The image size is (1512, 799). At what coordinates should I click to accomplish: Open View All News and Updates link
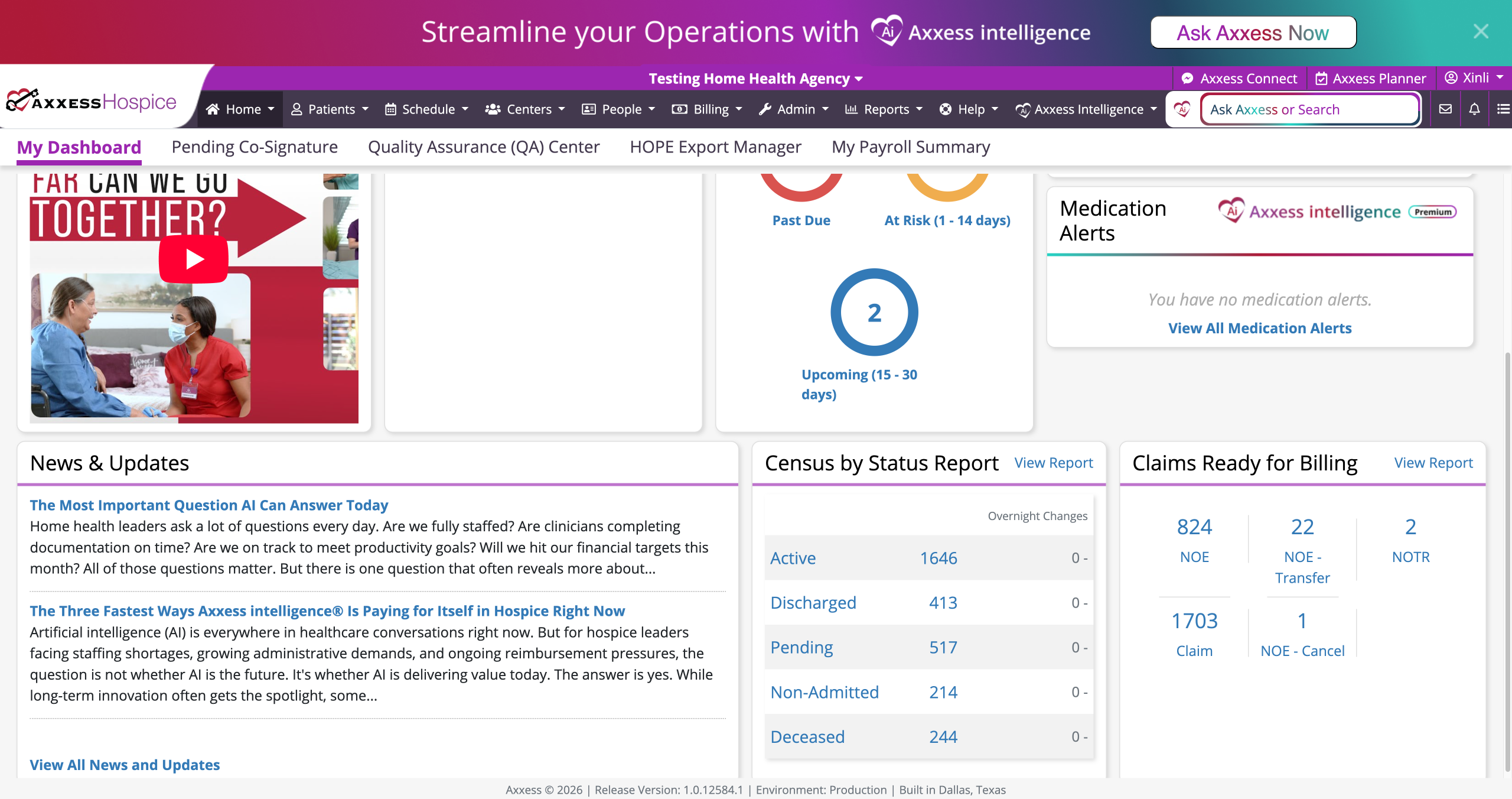125,765
